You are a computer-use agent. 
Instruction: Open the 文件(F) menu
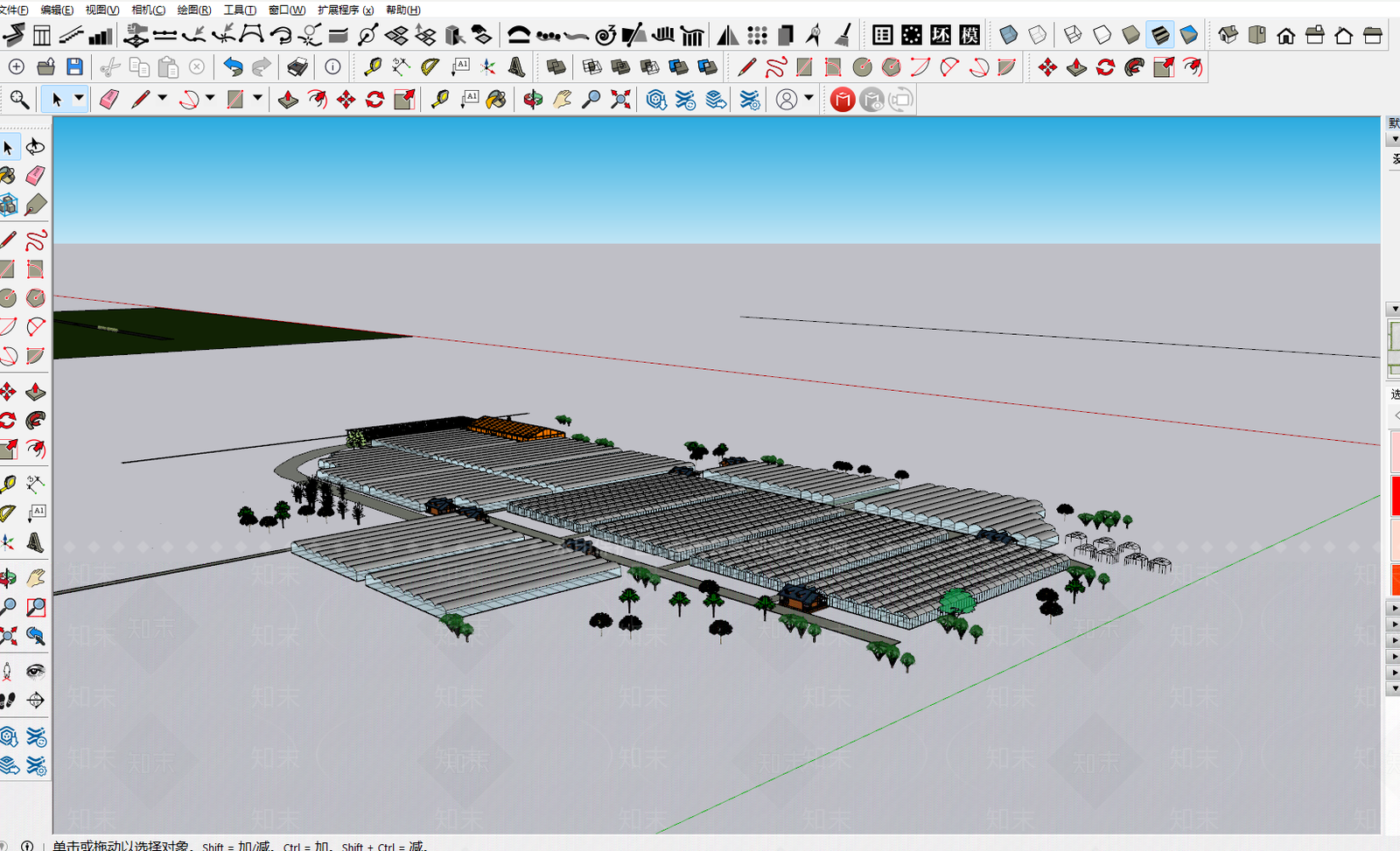[13, 10]
